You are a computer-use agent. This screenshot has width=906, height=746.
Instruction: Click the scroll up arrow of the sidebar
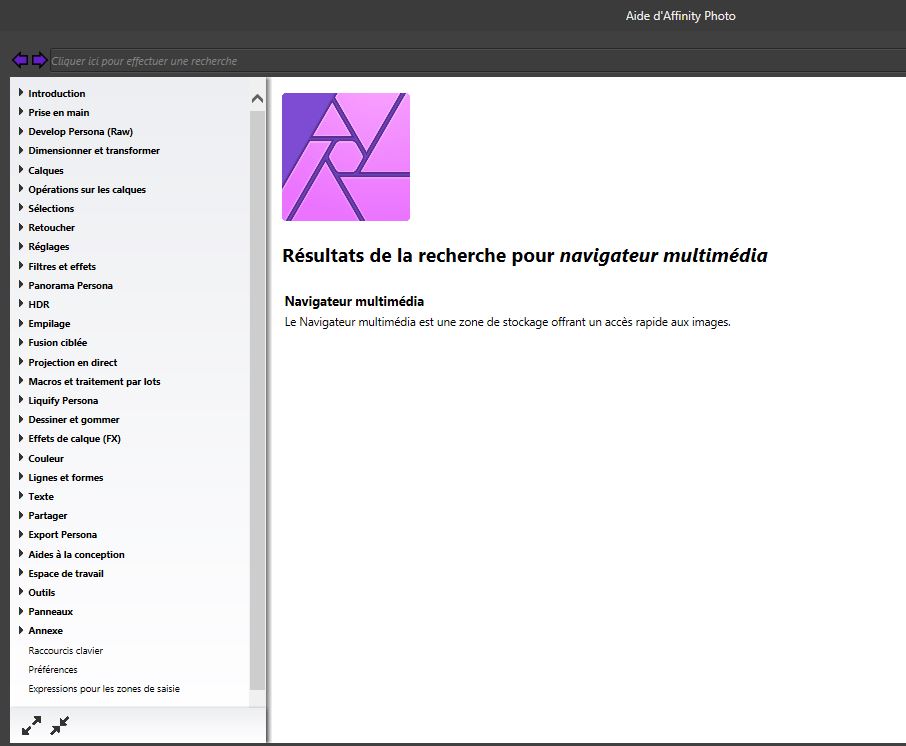[257, 99]
